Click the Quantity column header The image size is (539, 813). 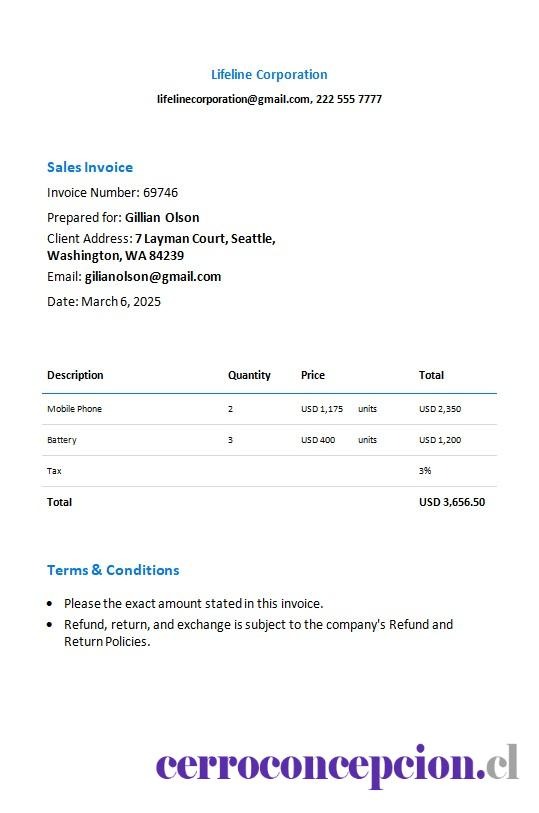[x=249, y=375]
